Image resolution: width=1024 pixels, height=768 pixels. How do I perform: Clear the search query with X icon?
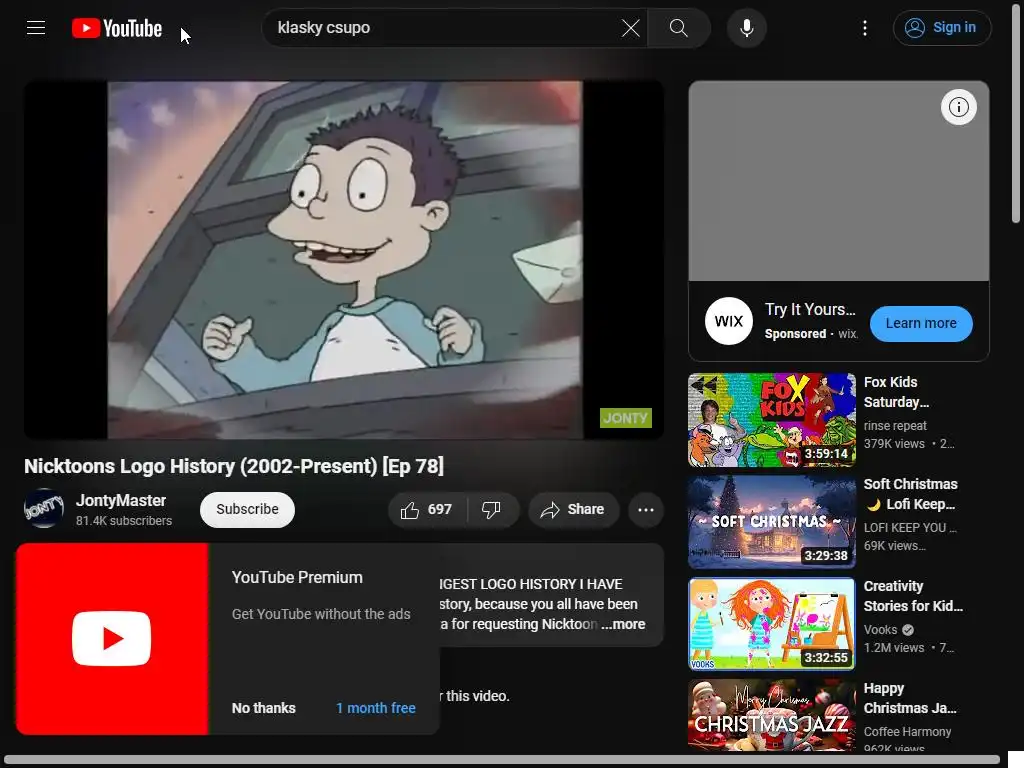point(630,28)
